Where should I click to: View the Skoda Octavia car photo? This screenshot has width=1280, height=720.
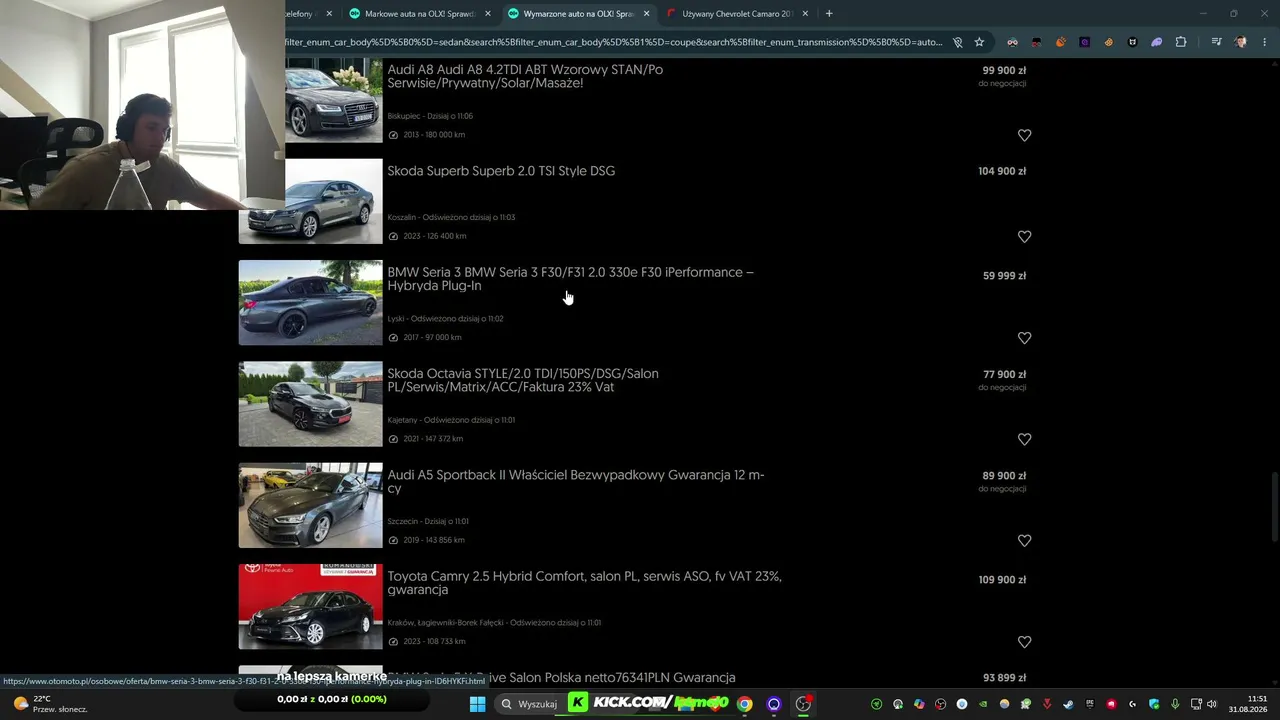click(x=310, y=404)
